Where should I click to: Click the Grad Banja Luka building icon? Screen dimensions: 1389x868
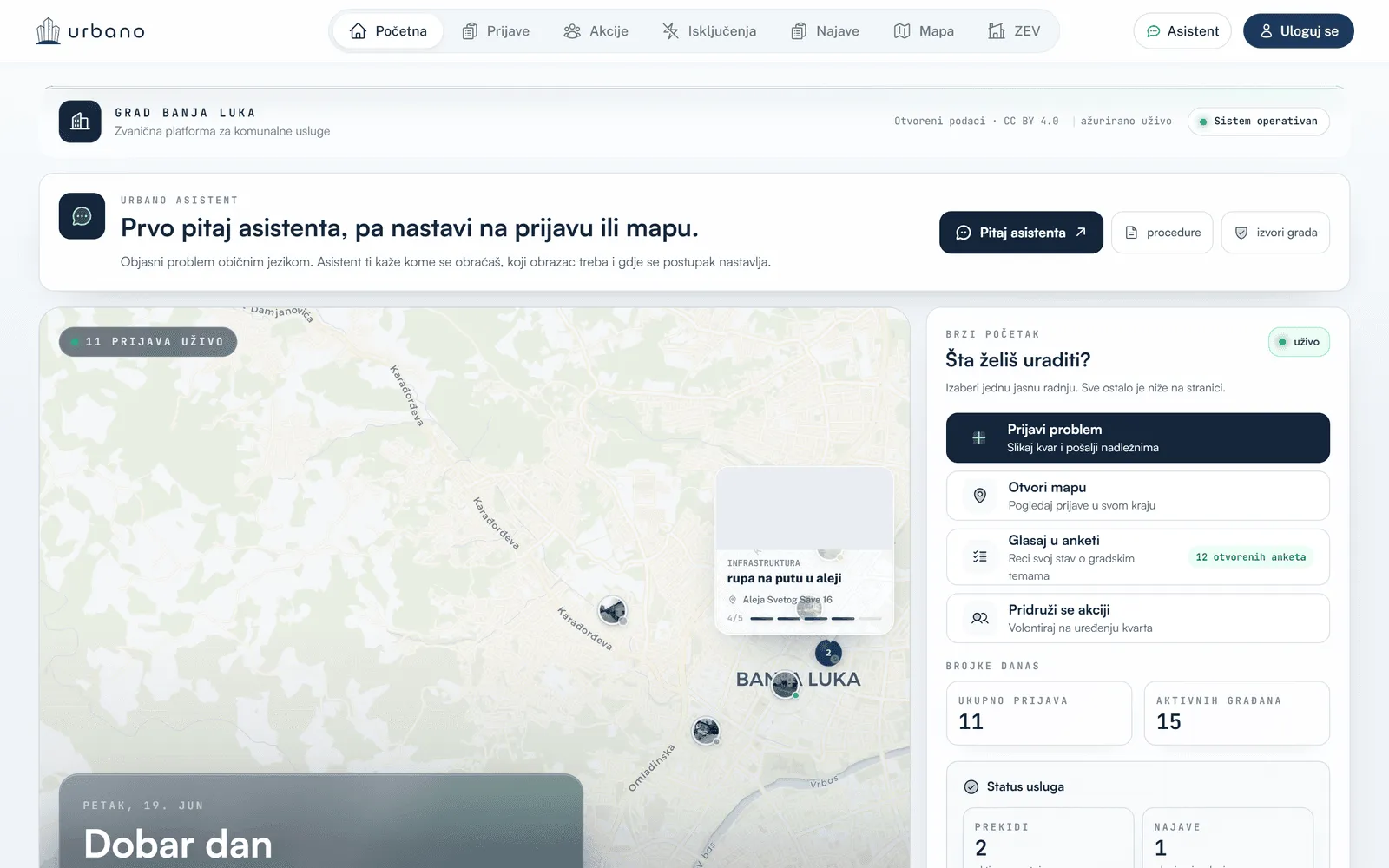coord(80,122)
